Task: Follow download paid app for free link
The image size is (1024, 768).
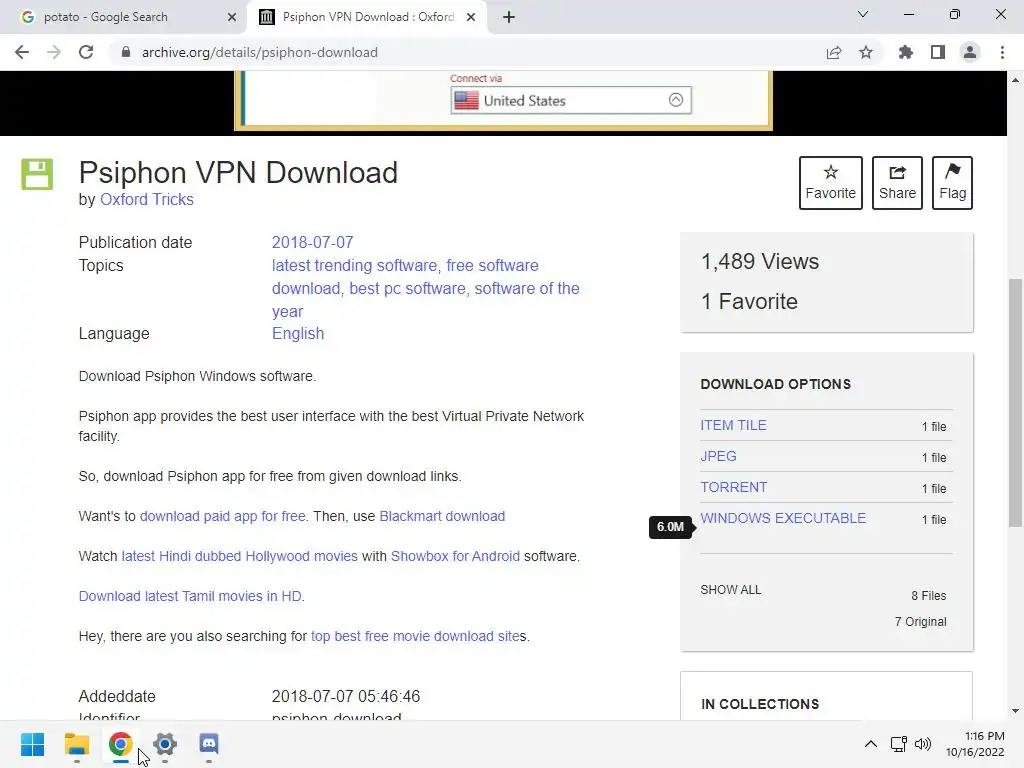Action: pyautogui.click(x=223, y=516)
